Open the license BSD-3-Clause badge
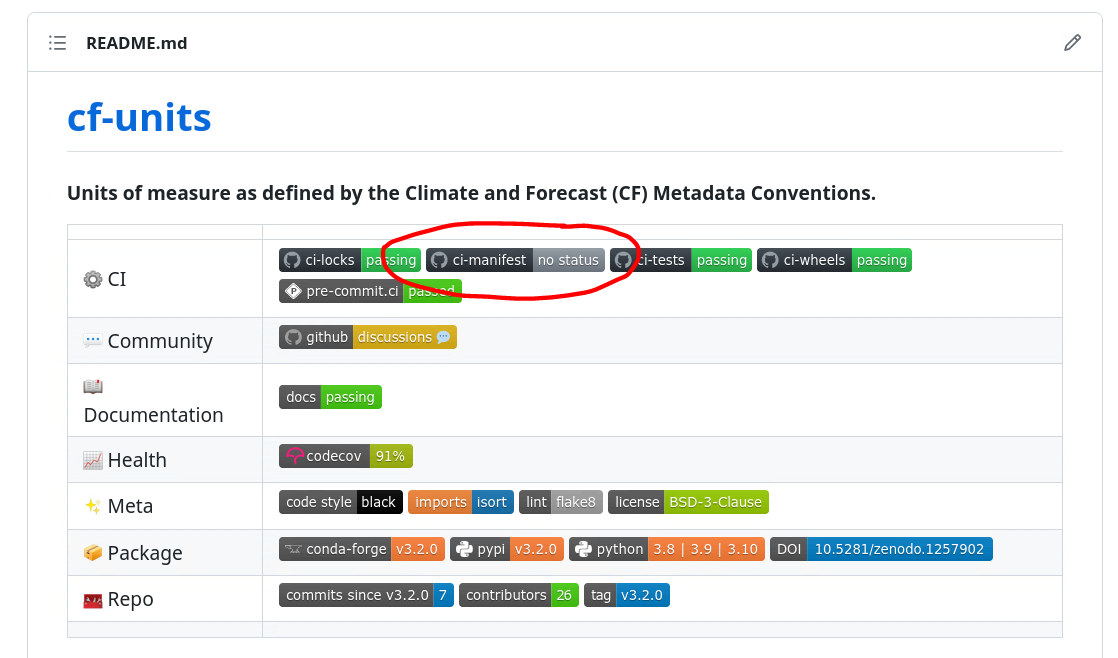Screen dimensions: 1118x658 point(688,502)
